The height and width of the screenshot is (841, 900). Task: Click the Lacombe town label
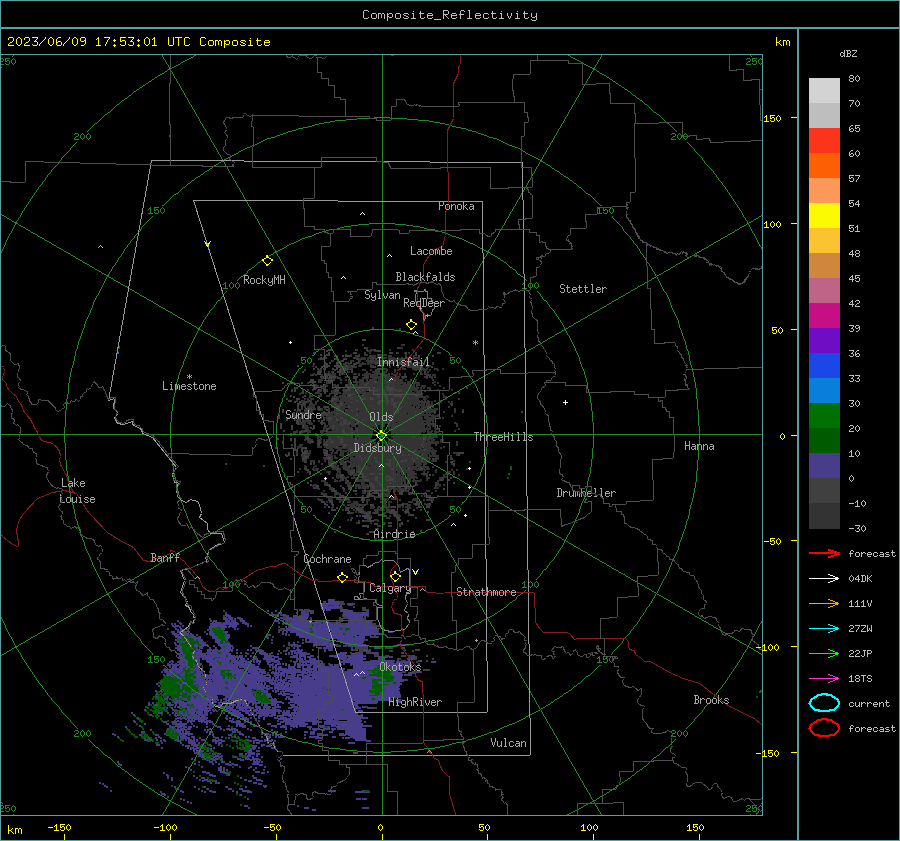pyautogui.click(x=431, y=251)
